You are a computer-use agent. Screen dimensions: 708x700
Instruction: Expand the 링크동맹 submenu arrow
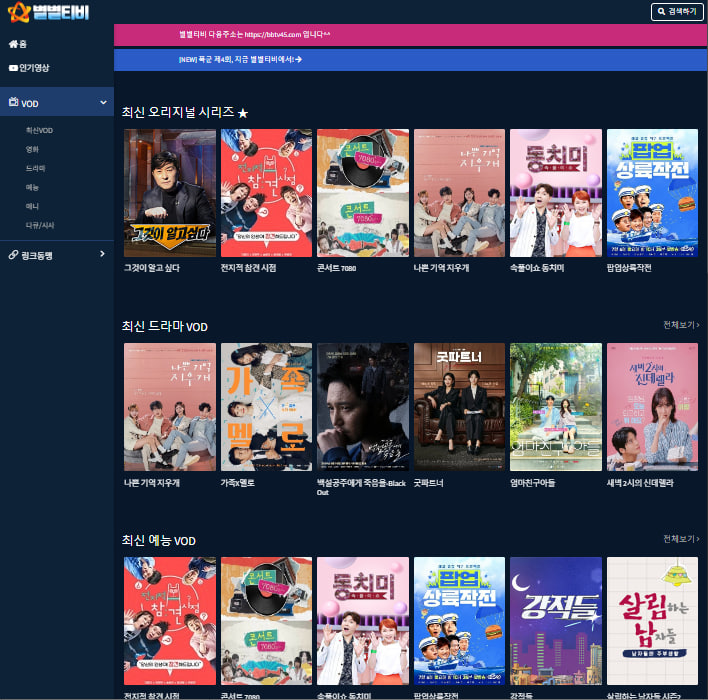102,254
